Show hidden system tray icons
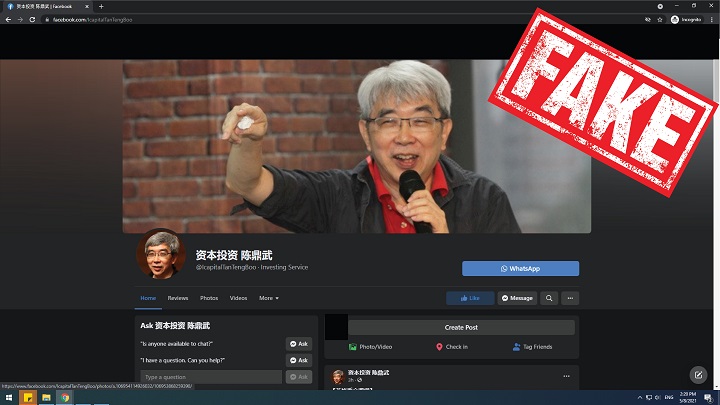The width and height of the screenshot is (720, 405). point(640,398)
